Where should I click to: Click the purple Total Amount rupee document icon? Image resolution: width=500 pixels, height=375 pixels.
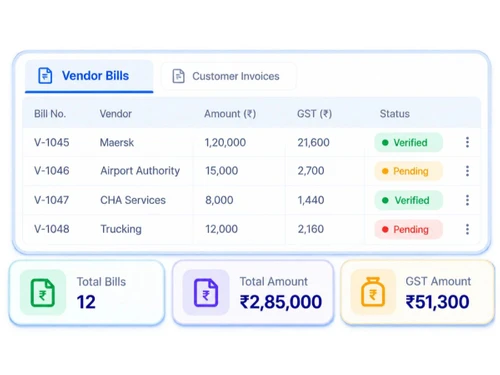click(x=206, y=293)
